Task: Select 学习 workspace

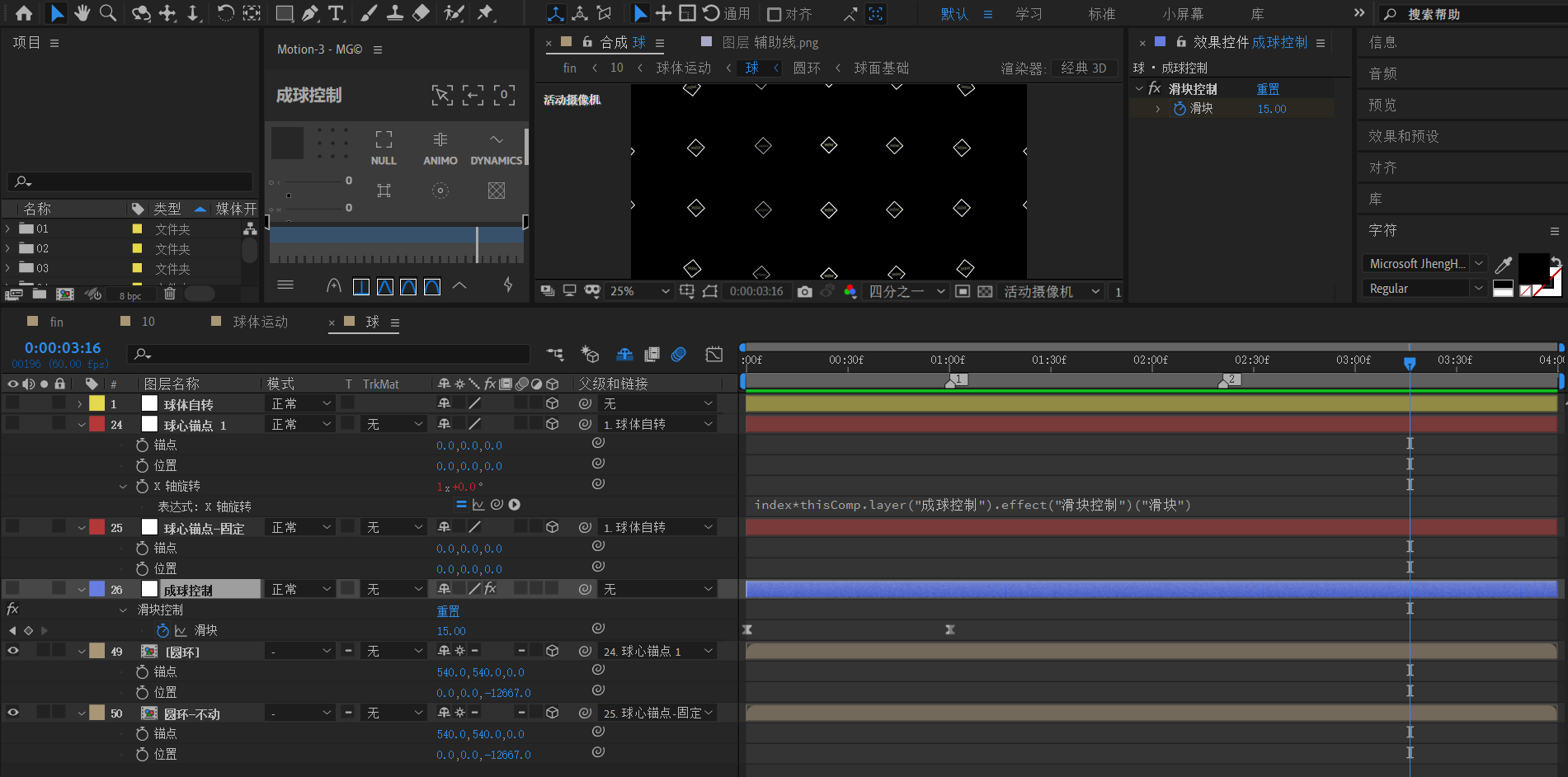Action: coord(1029,14)
